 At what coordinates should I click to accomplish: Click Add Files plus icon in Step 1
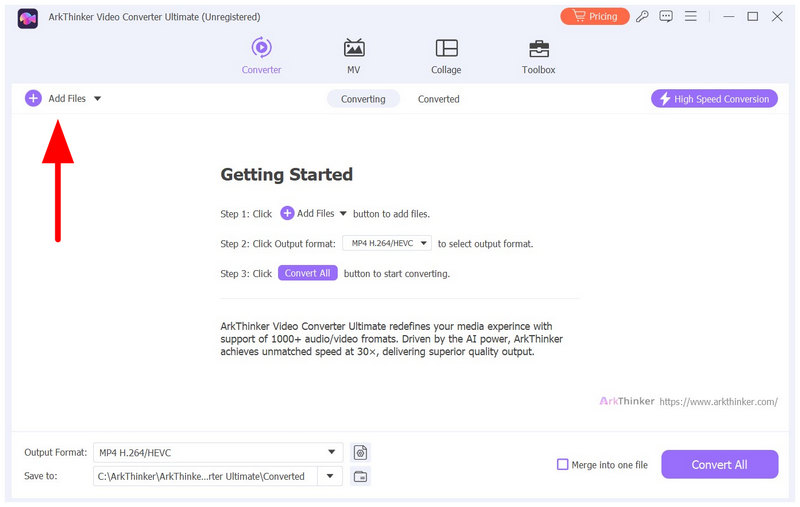[x=287, y=213]
